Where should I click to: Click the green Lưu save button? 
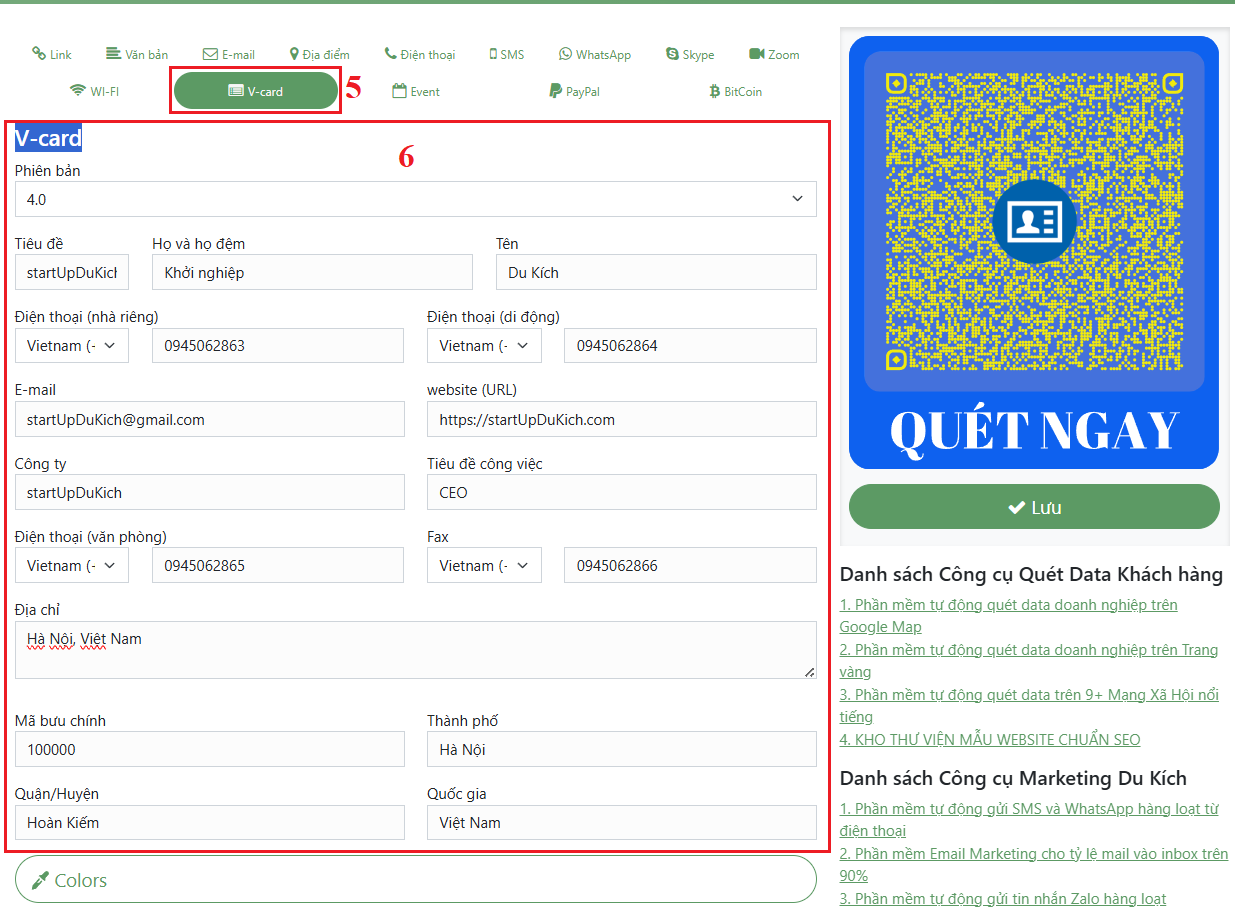click(1034, 507)
